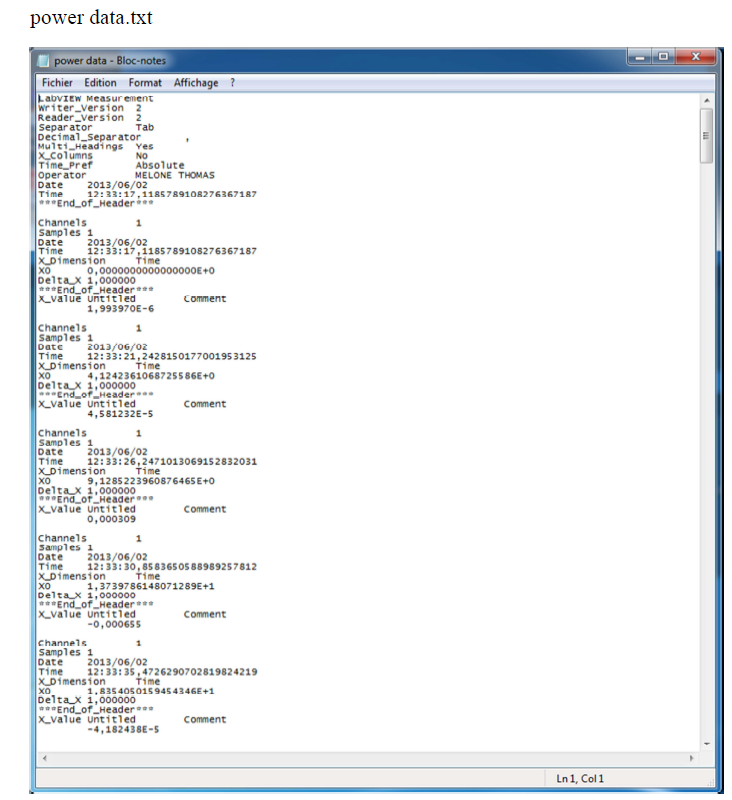Image resolution: width=732 pixels, height=800 pixels.
Task: Click the vertical scrollbar down arrow
Action: 706,744
